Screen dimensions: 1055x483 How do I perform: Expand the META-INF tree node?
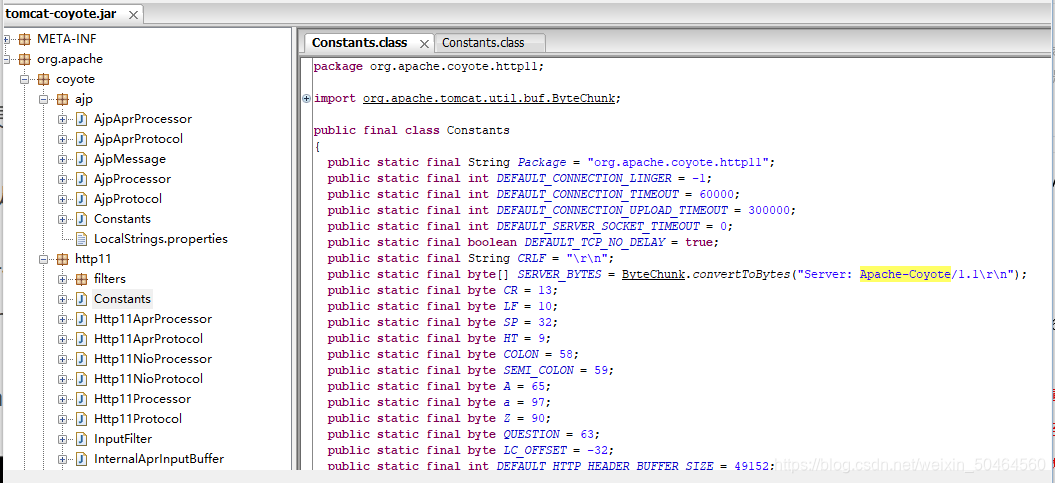[x=6, y=39]
